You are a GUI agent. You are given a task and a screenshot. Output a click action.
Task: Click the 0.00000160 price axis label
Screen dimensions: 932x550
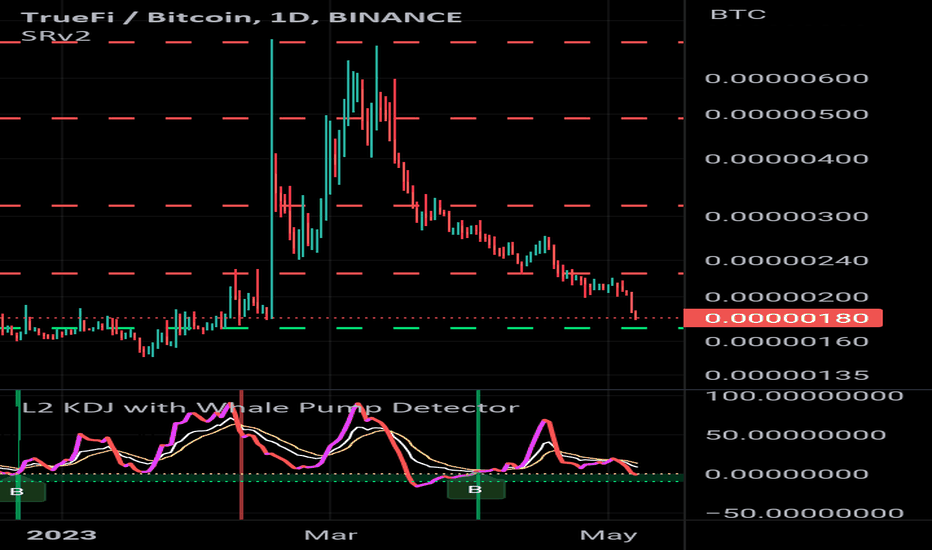pos(786,341)
